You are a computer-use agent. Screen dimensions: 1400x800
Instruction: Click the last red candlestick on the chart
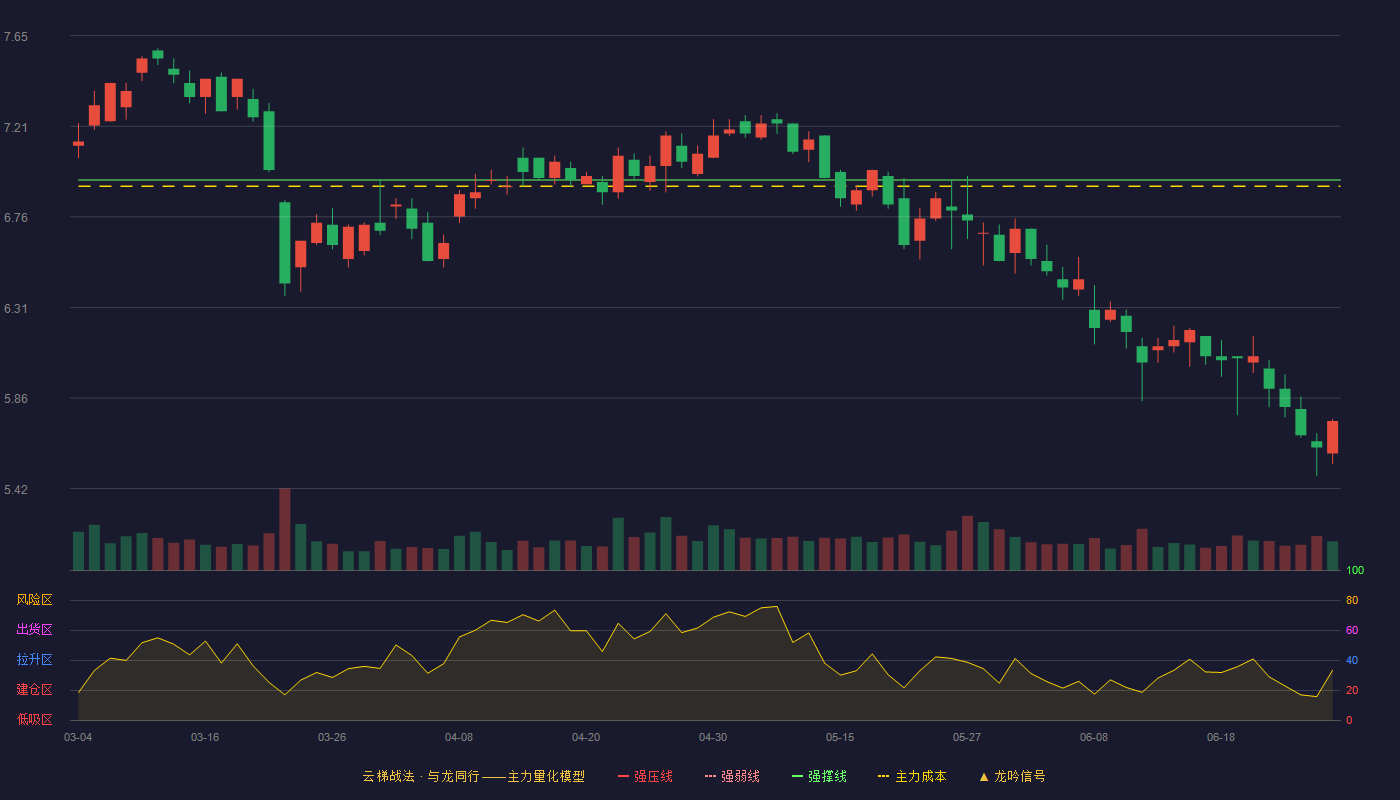coord(1332,437)
